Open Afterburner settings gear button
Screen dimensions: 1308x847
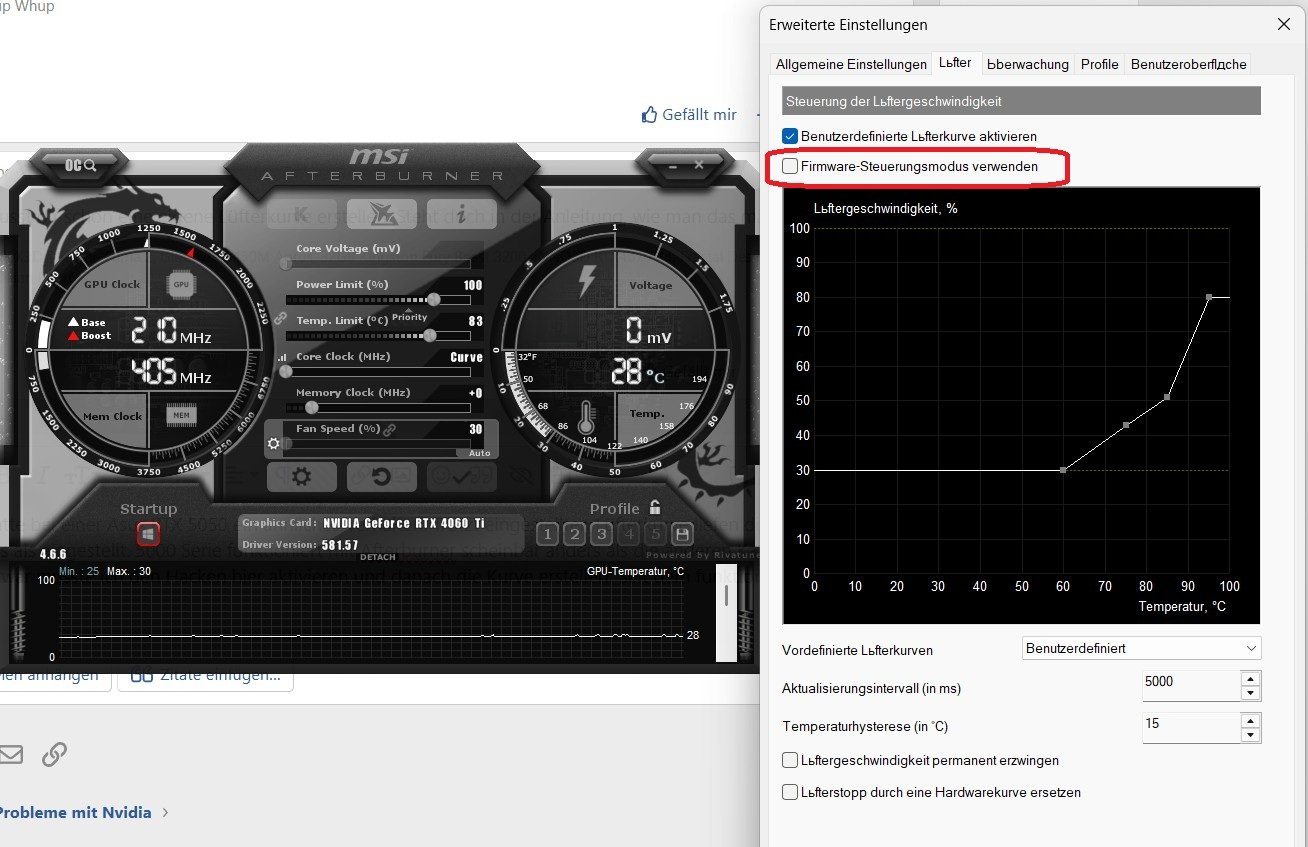point(301,477)
